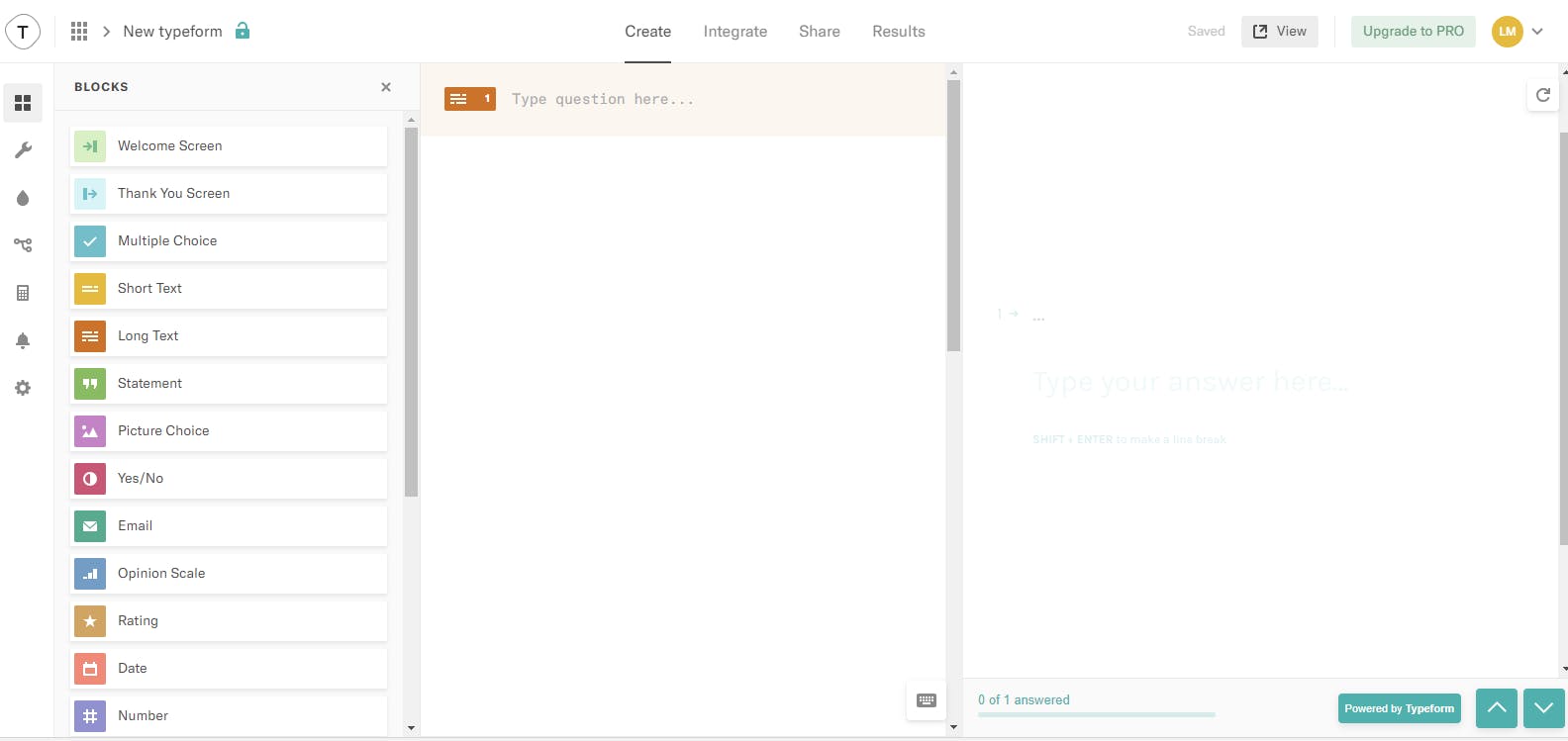Click the View button
Screen dimensions: 1568x741
[1280, 32]
